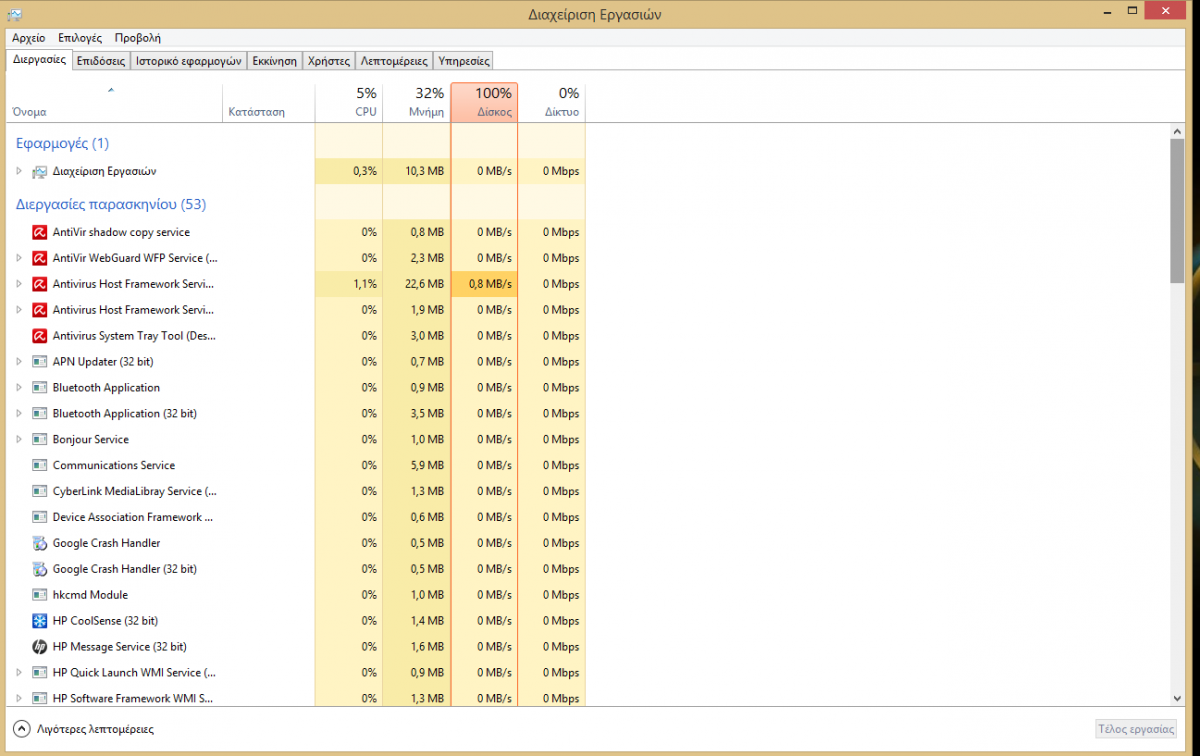Switch to the Υπηρεσίες tab
The width and height of the screenshot is (1200, 756).
tap(464, 61)
